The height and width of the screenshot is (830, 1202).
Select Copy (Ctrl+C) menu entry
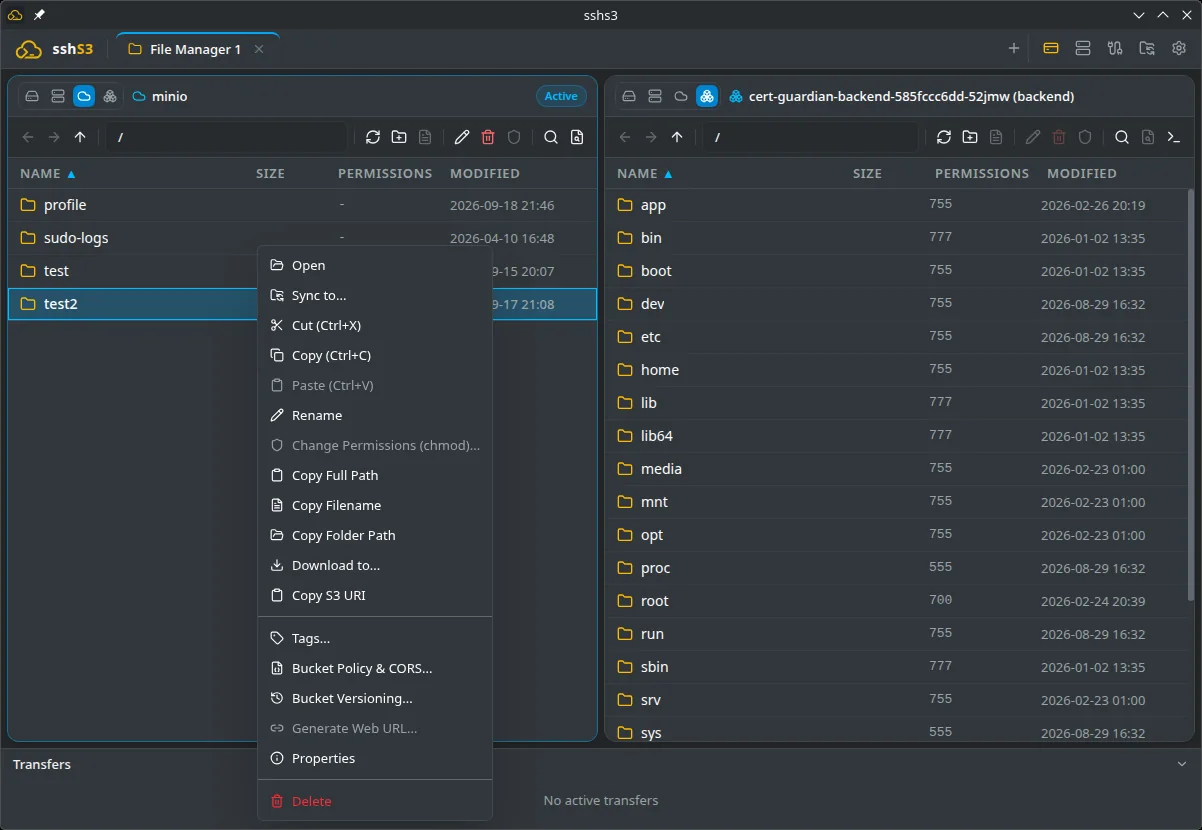pyautogui.click(x=375, y=355)
